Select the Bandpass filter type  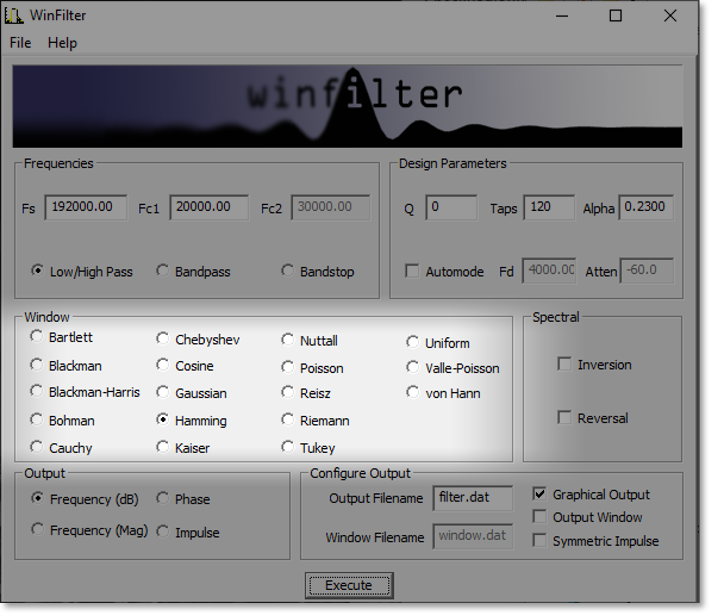pyautogui.click(x=163, y=271)
